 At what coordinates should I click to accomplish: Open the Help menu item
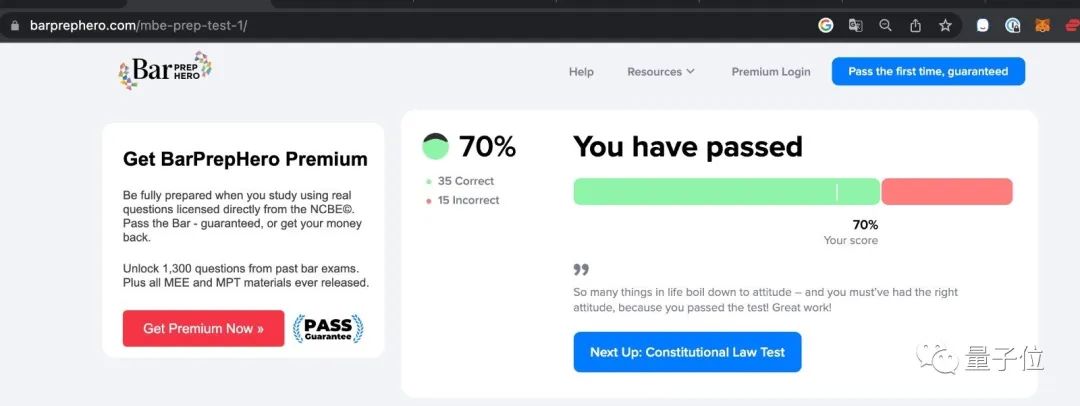click(581, 72)
